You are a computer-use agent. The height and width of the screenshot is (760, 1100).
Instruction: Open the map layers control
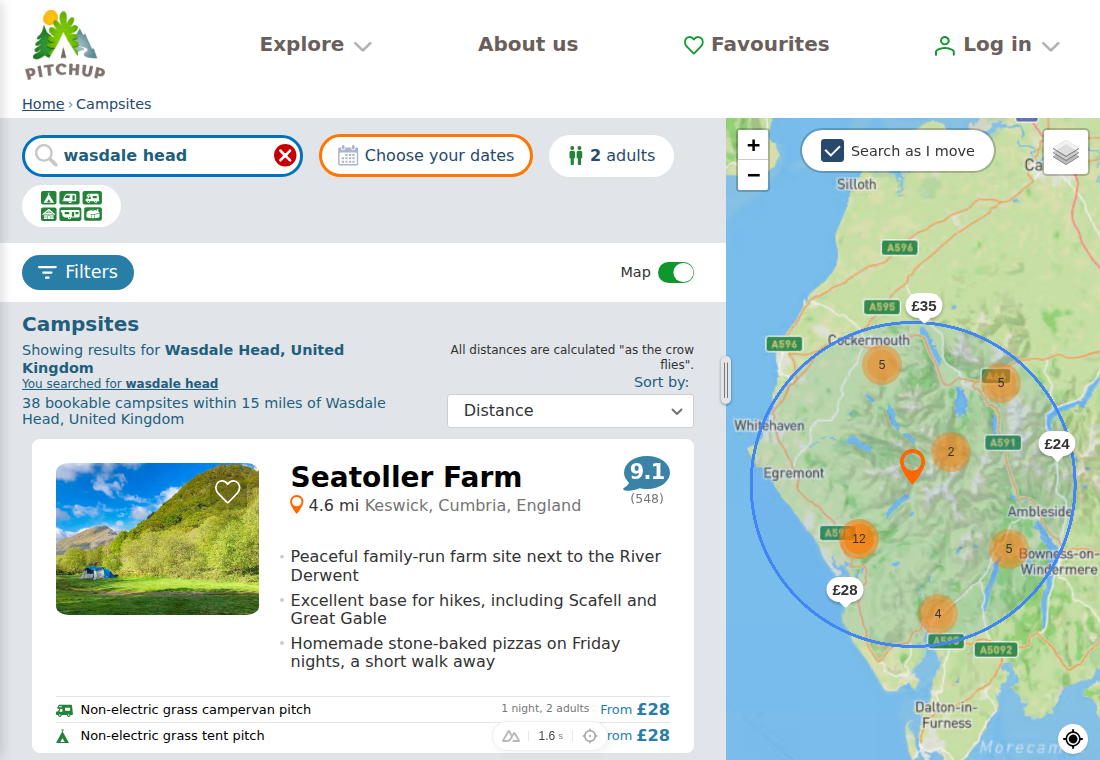pyautogui.click(x=1066, y=152)
